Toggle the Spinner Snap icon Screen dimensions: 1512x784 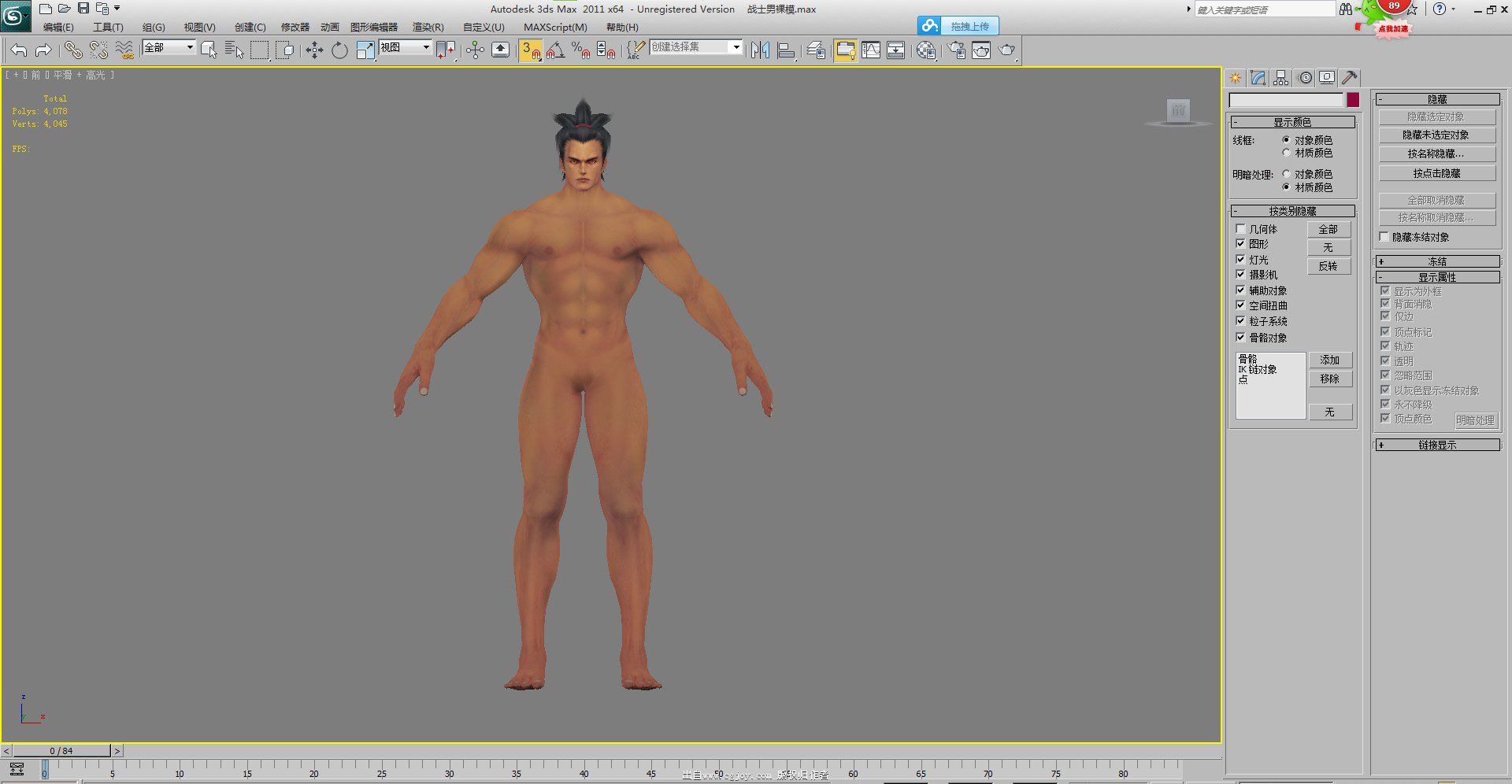pyautogui.click(x=606, y=50)
